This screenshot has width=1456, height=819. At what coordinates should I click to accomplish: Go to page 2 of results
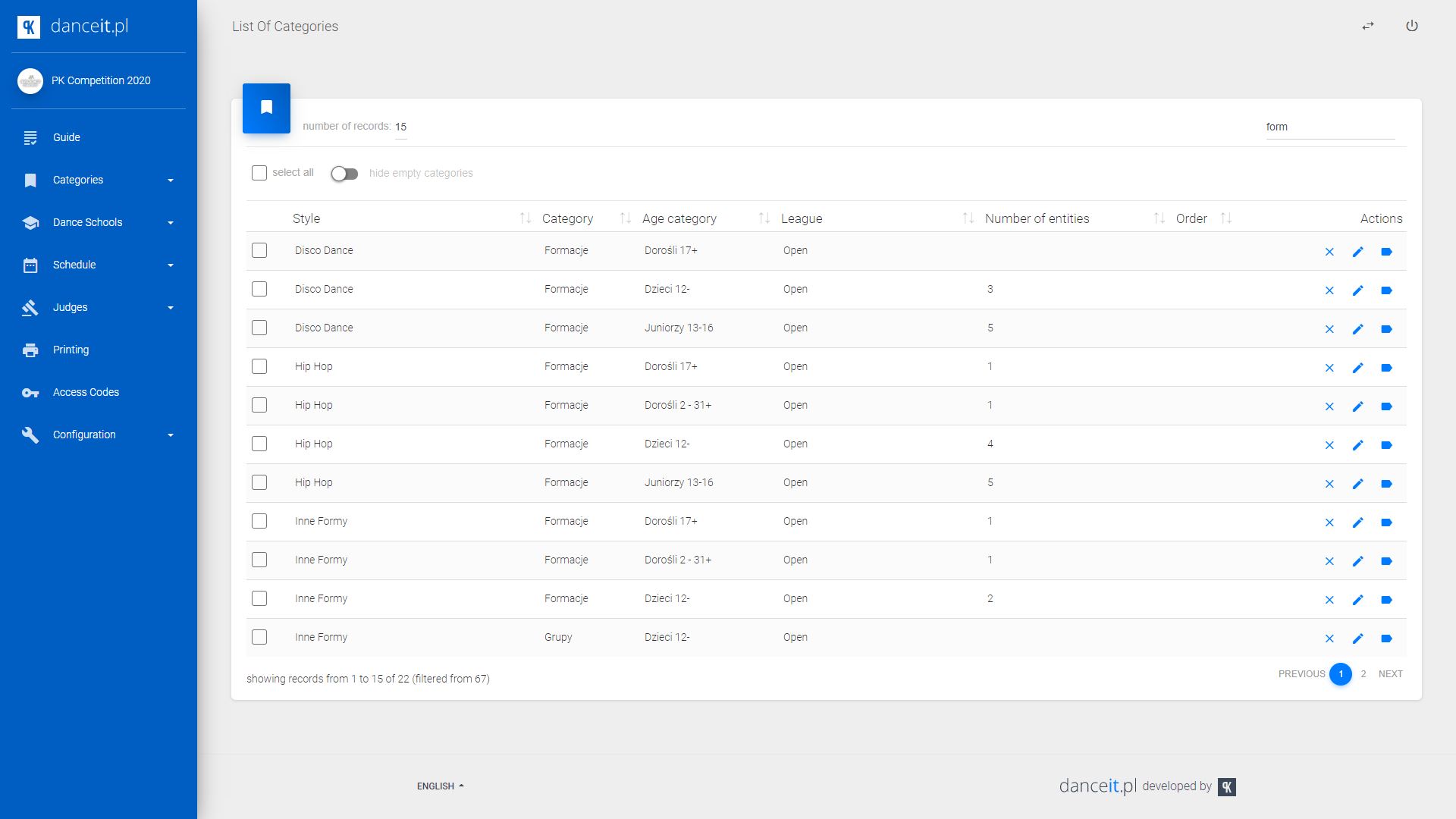[1363, 673]
